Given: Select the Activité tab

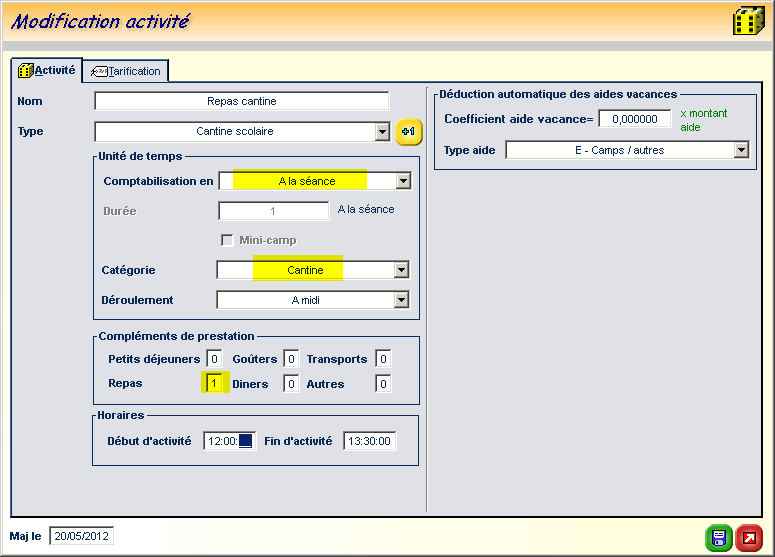Looking at the screenshot, I should (46, 70).
